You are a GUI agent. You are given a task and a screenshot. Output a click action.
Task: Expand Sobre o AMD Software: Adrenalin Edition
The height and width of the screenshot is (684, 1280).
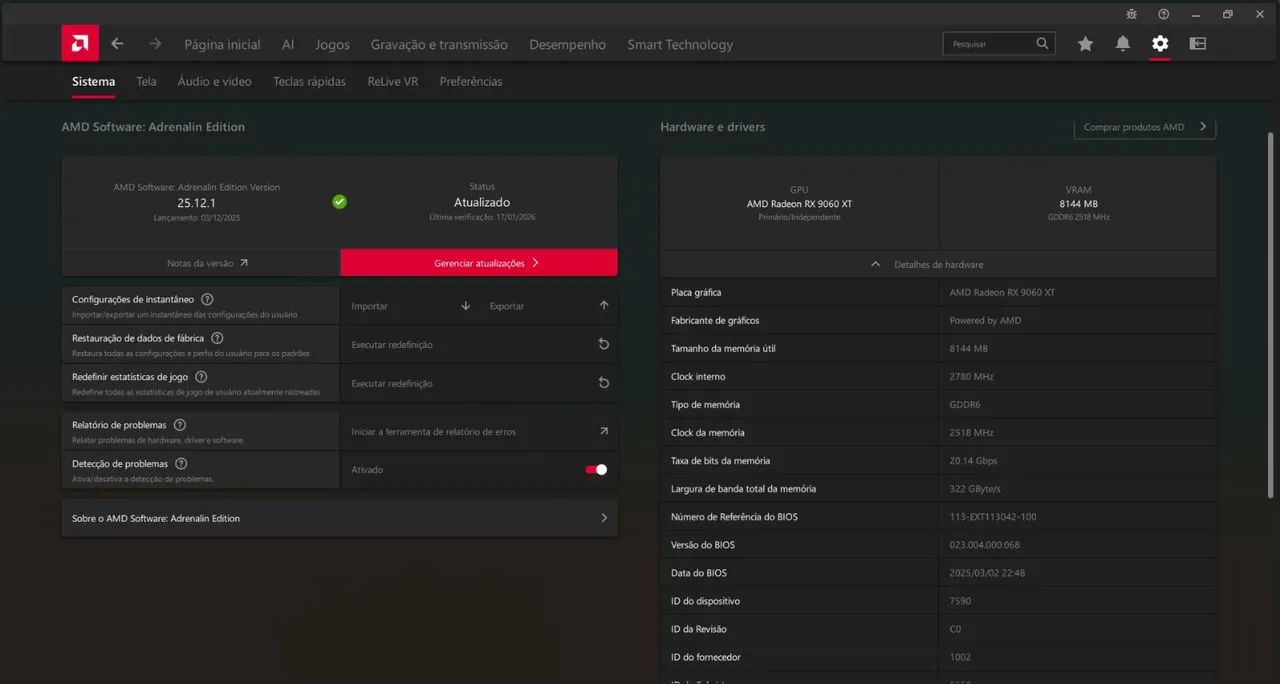point(339,518)
